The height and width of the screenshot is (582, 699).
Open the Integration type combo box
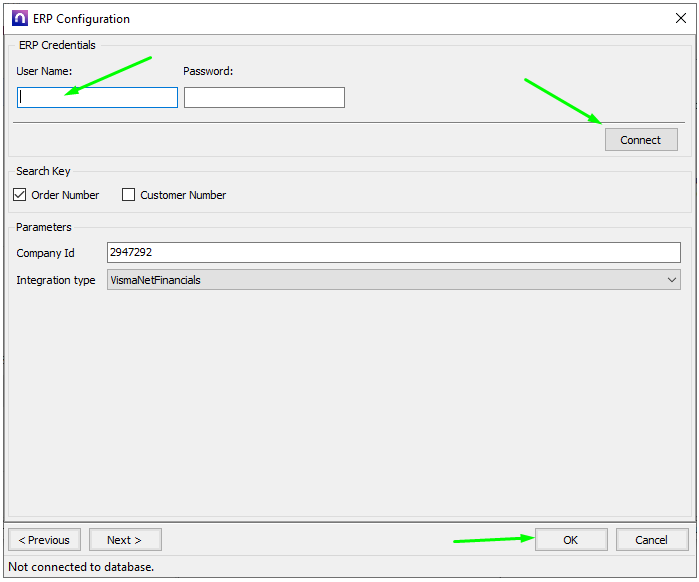click(x=393, y=280)
